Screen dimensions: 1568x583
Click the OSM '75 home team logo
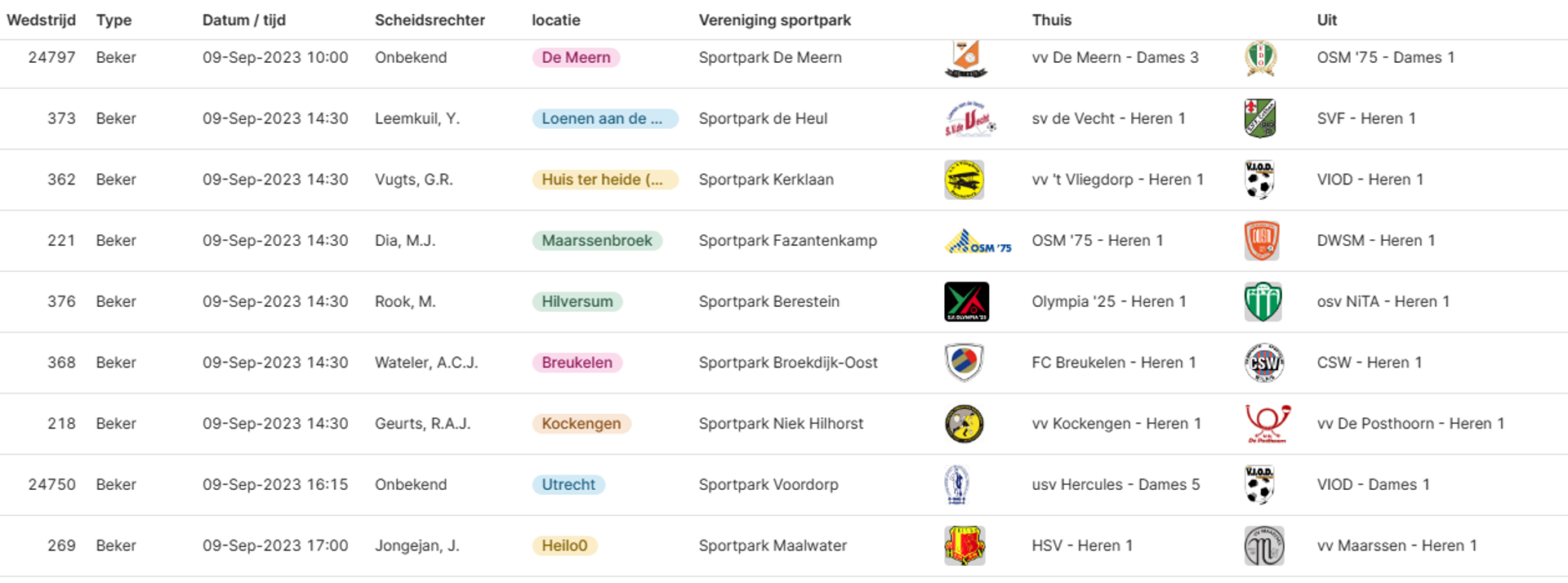coord(978,242)
